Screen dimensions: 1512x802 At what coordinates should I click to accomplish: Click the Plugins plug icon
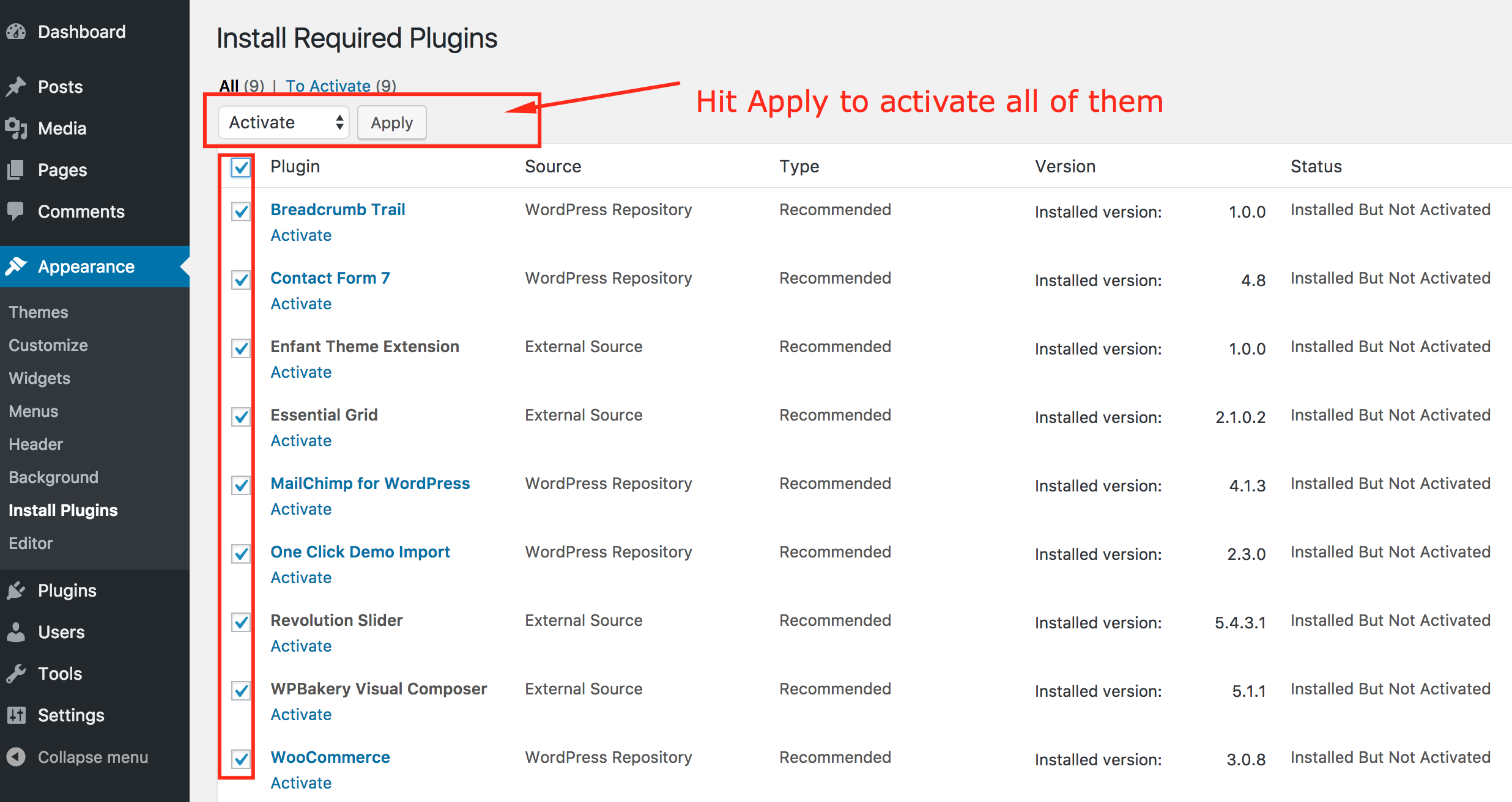[17, 590]
